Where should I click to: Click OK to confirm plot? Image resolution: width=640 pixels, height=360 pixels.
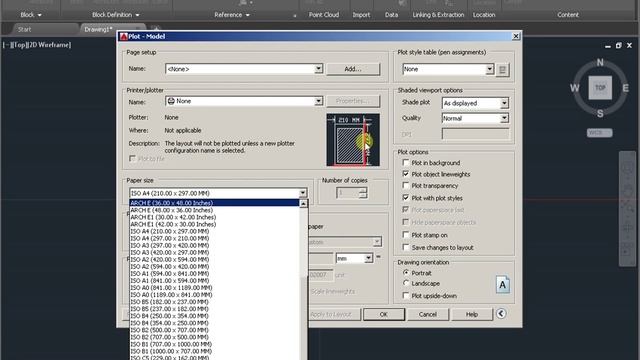click(x=384, y=314)
